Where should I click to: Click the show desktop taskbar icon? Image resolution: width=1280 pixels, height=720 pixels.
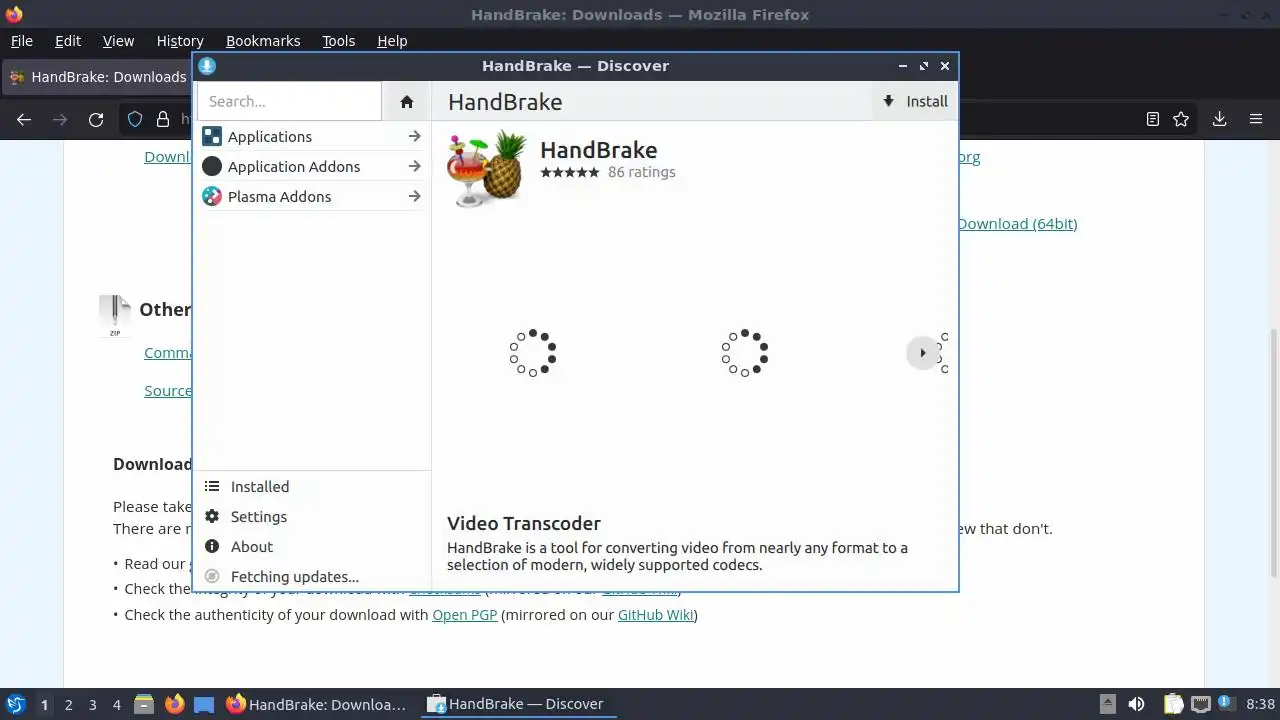coord(204,704)
